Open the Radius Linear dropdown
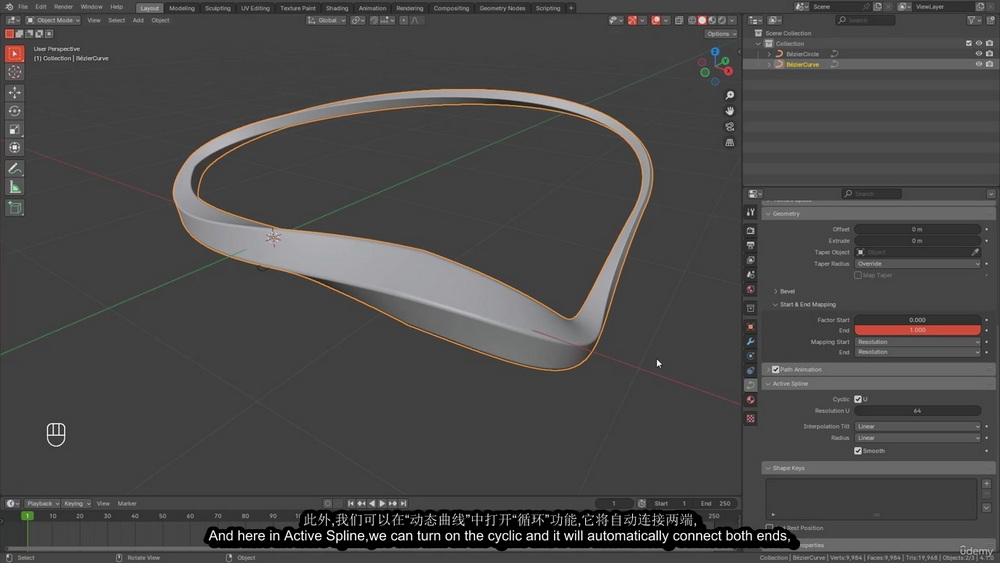1000x563 pixels. tap(917, 438)
